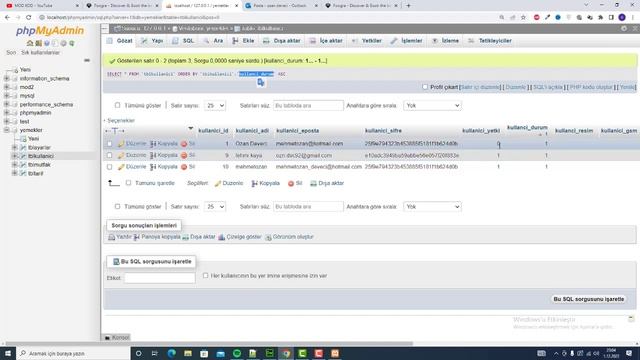Click pencil edit icon for mehmetozan row
The image size is (640, 360).
click(x=121, y=167)
